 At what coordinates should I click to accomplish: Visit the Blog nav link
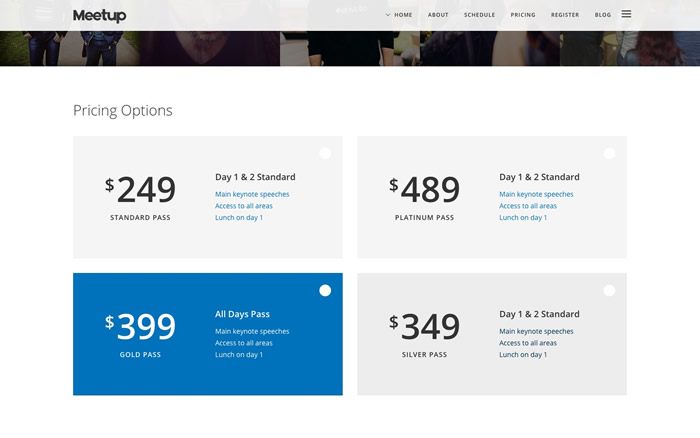pyautogui.click(x=603, y=15)
